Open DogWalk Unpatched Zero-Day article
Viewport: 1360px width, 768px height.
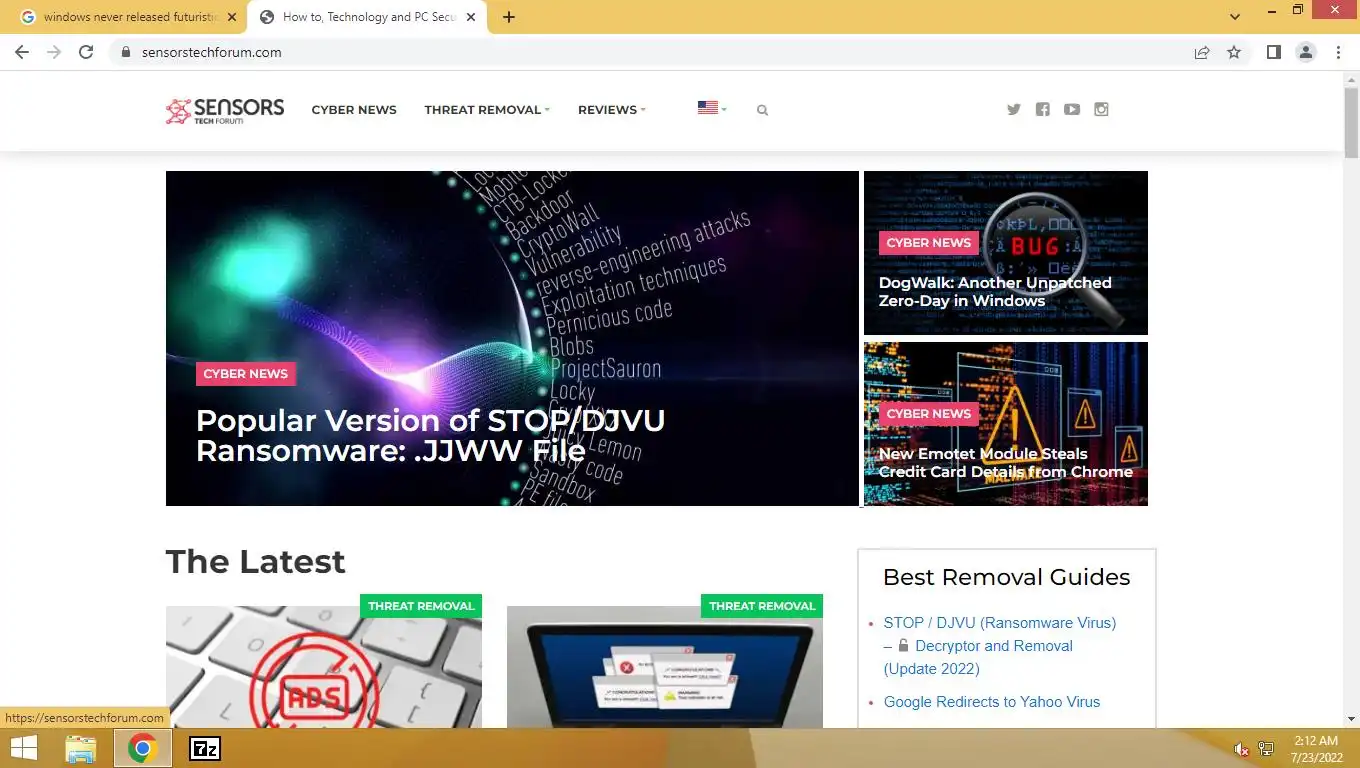point(995,292)
